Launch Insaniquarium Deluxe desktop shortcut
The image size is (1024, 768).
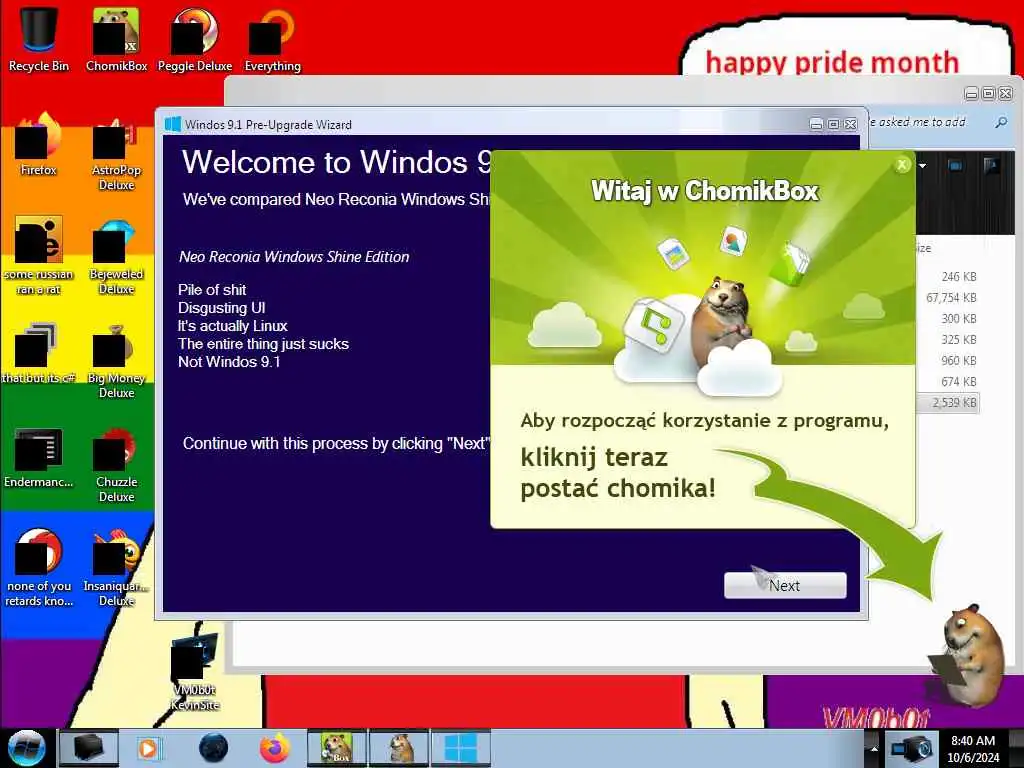116,567
